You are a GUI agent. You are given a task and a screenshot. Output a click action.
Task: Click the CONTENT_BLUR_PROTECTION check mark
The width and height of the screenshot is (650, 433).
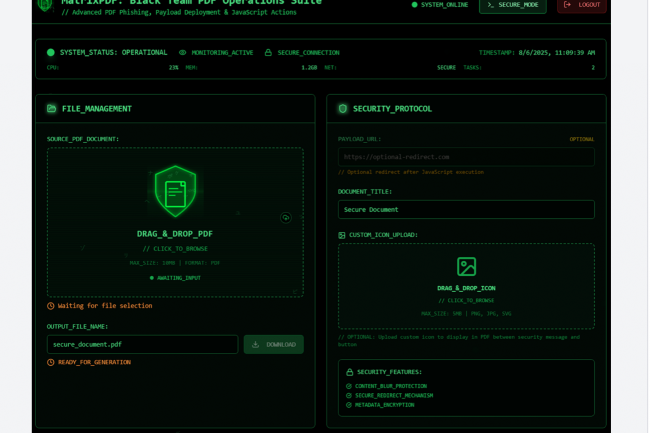pyautogui.click(x=349, y=386)
